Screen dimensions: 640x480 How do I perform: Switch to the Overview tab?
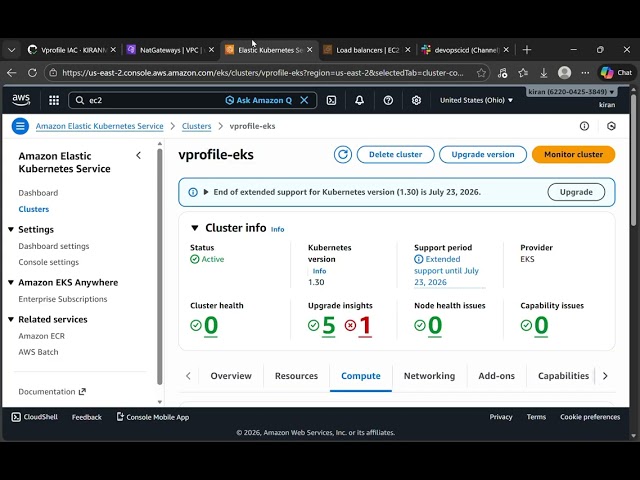coord(231,376)
